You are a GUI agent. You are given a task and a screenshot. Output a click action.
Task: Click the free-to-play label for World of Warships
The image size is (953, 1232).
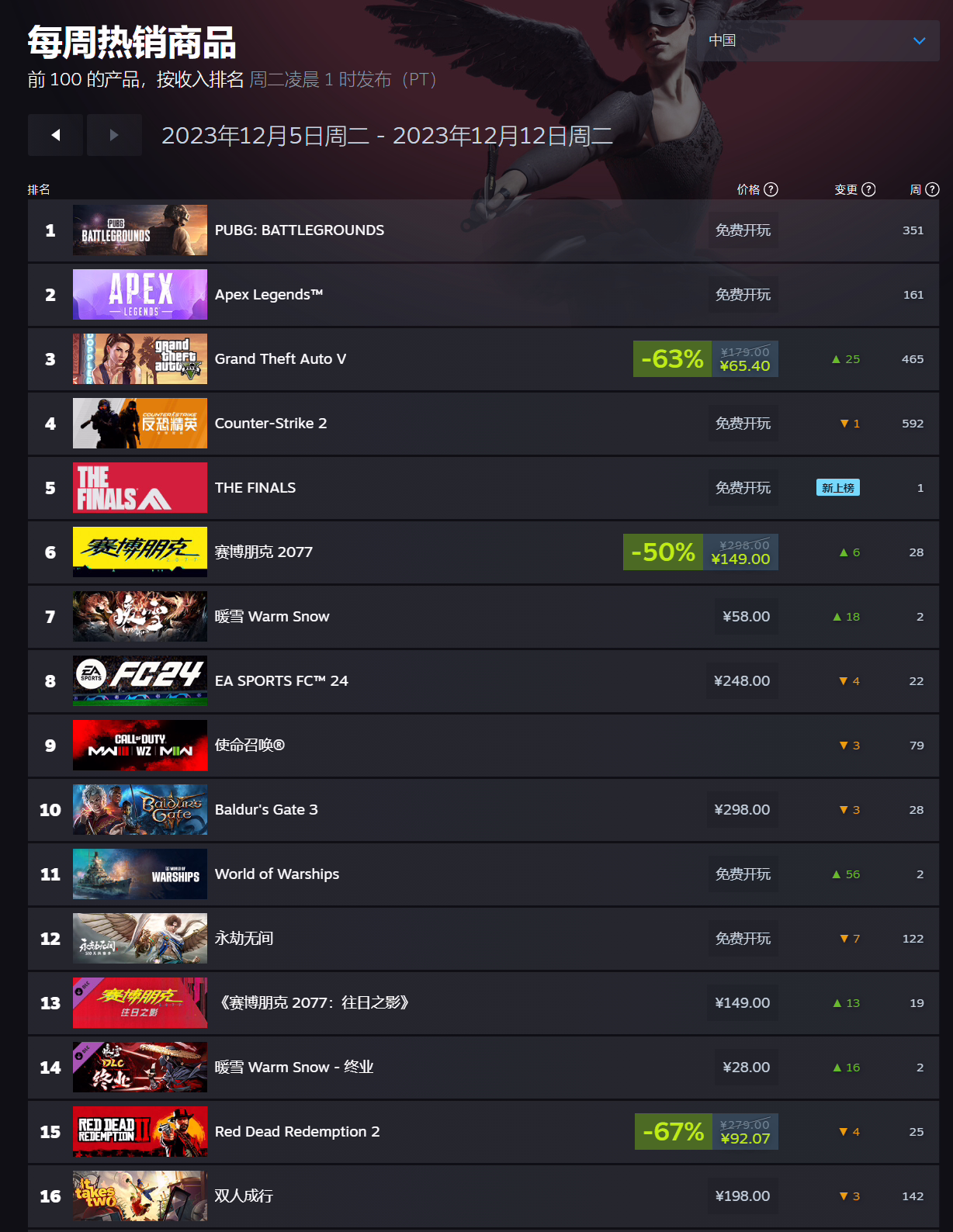click(743, 874)
